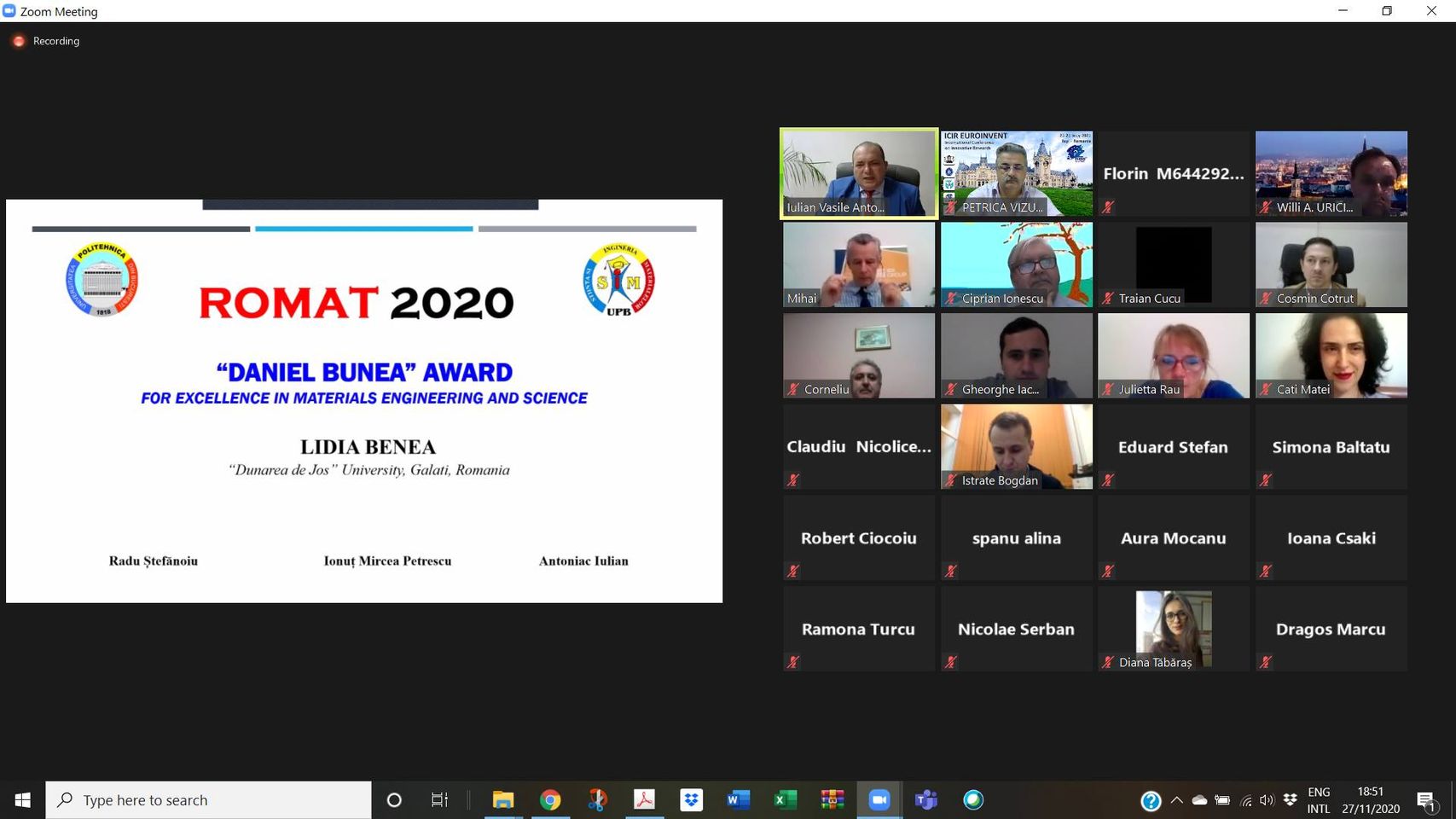This screenshot has height=819, width=1456.
Task: Switch the ENG INTL input language
Action: pos(1319,800)
